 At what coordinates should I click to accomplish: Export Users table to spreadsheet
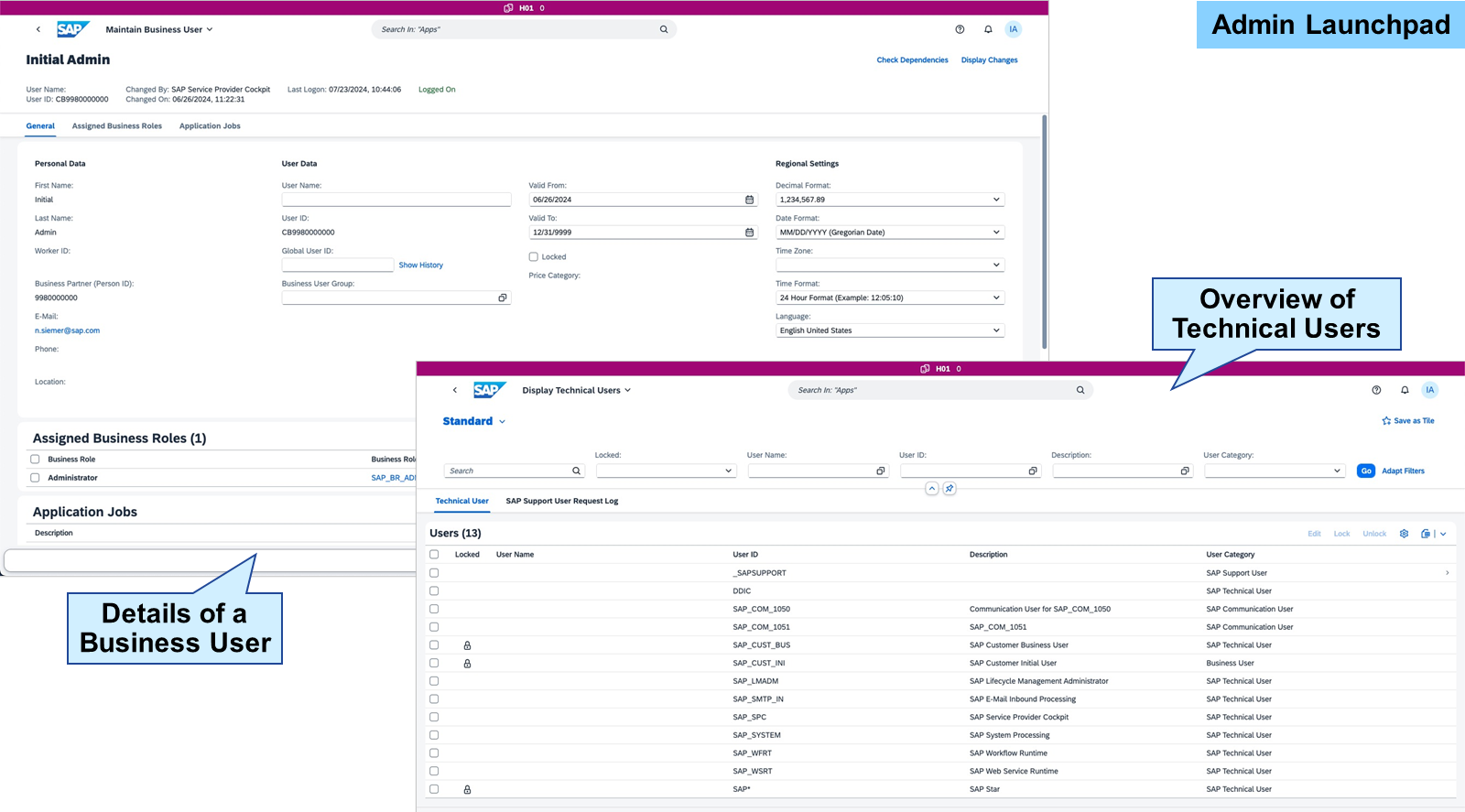click(x=1426, y=534)
